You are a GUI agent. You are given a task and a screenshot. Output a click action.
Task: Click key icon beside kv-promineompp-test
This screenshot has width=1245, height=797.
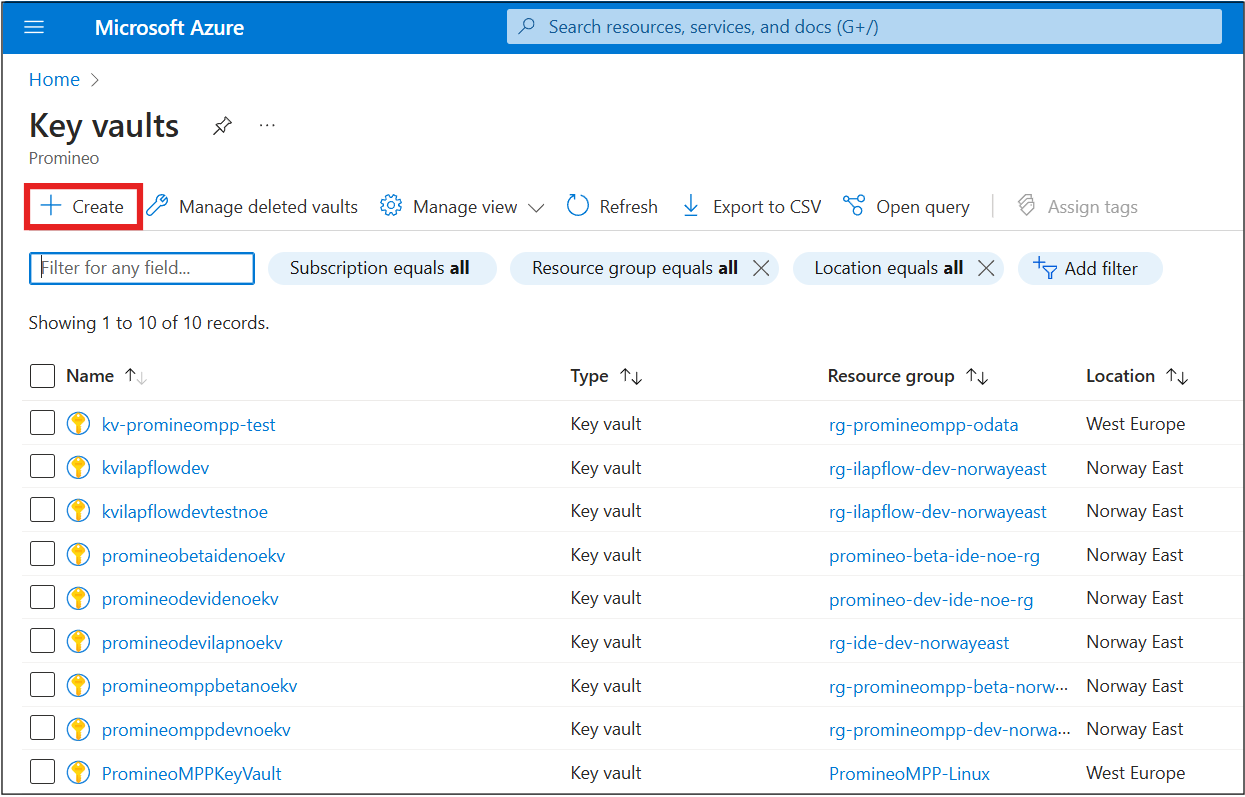coord(78,424)
